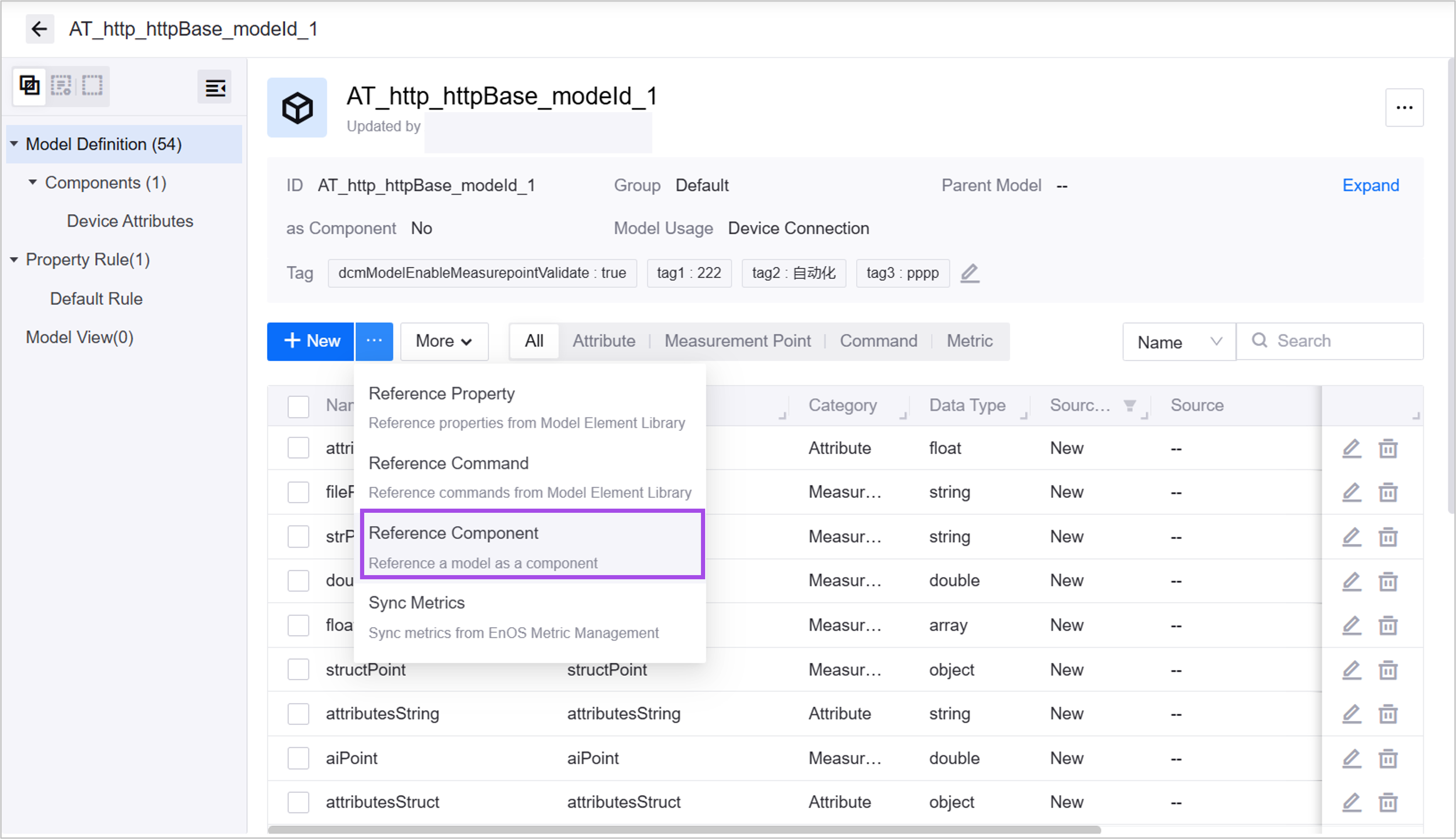
Task: Toggle the select-all header checkbox
Action: [x=298, y=406]
